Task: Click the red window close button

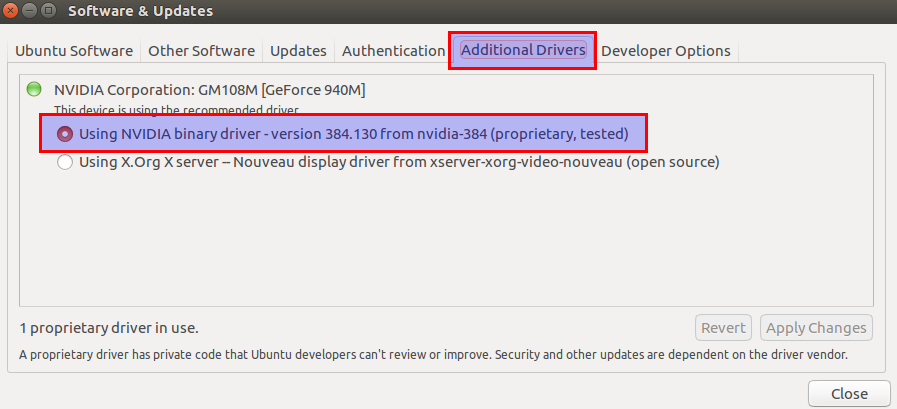Action: pos(10,10)
